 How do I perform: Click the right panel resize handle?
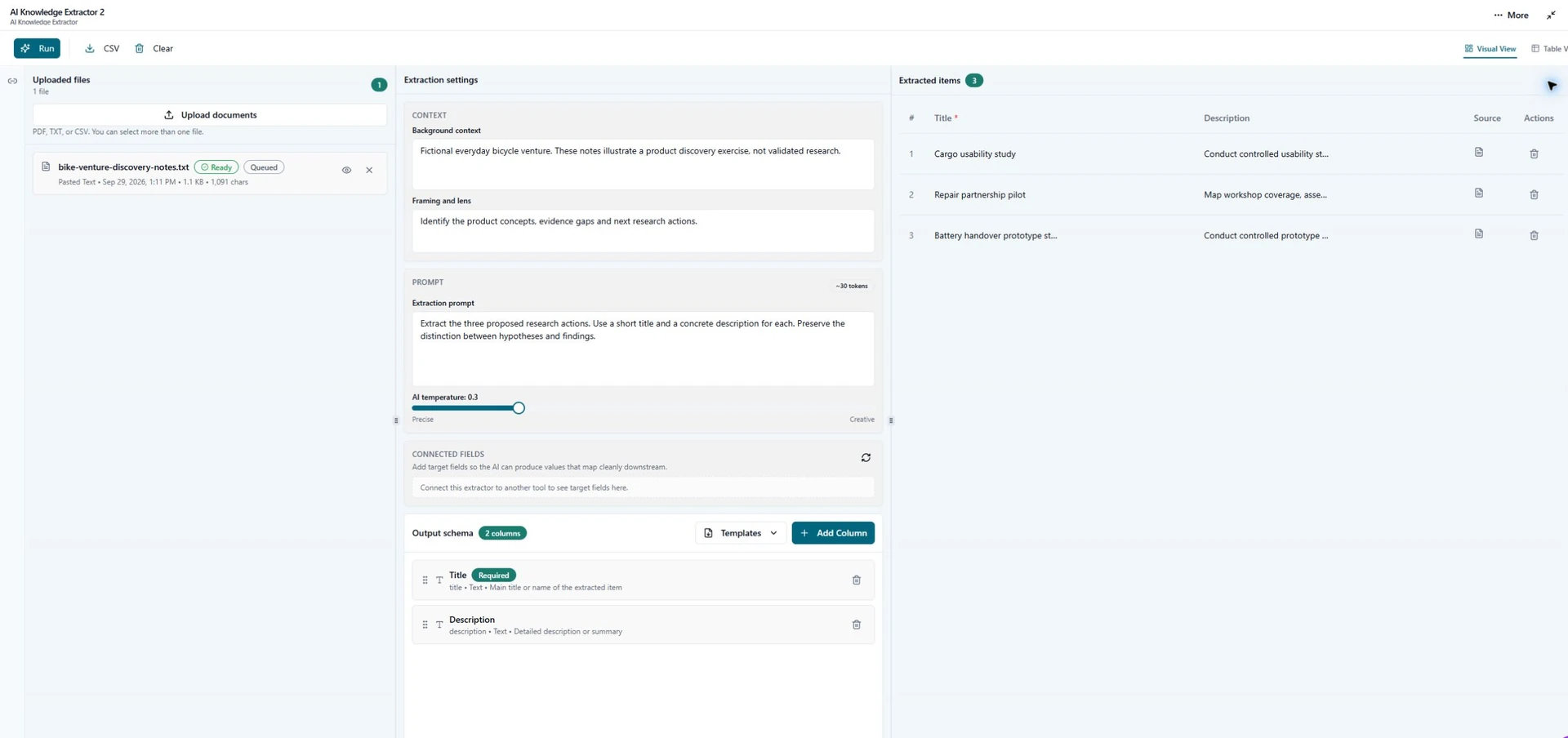pos(891,420)
